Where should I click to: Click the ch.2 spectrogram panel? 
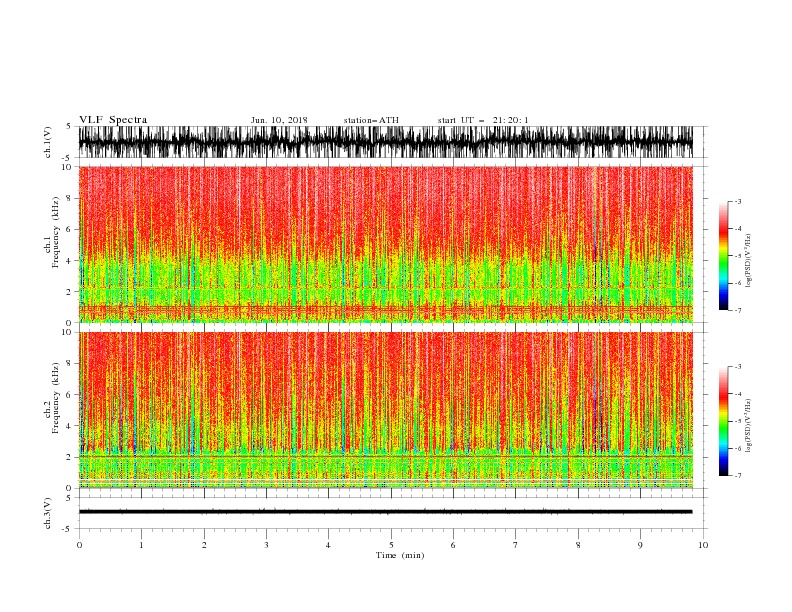click(386, 410)
